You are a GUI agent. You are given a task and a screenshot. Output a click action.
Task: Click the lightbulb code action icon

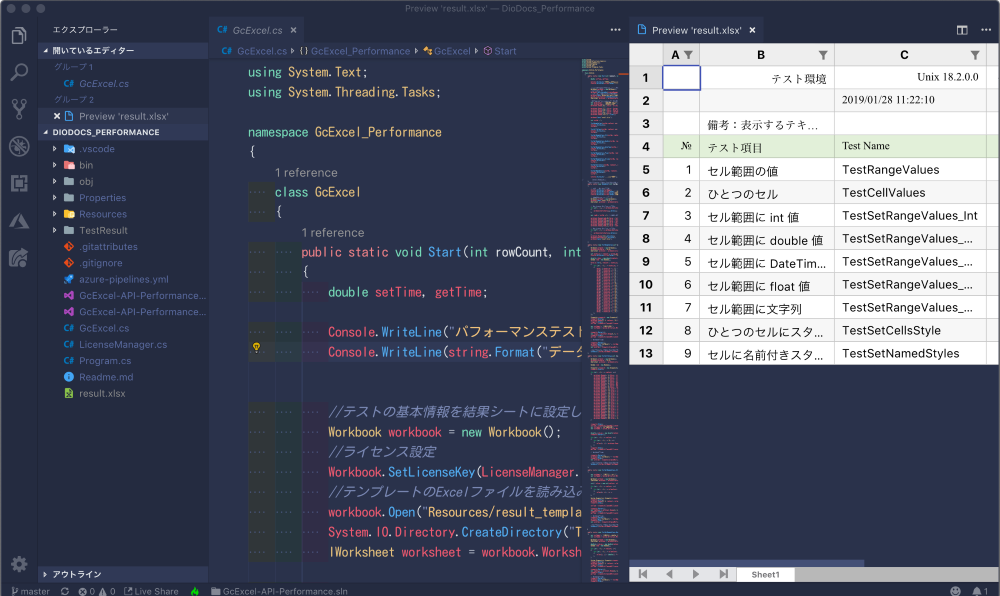coord(256,347)
